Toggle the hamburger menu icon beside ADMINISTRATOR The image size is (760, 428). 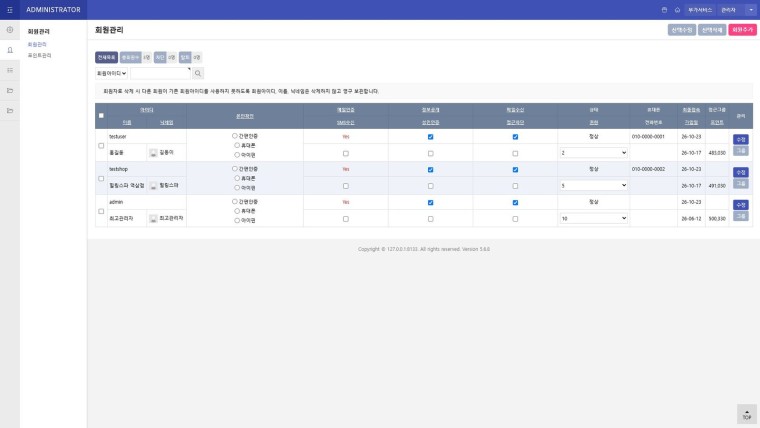coord(10,10)
